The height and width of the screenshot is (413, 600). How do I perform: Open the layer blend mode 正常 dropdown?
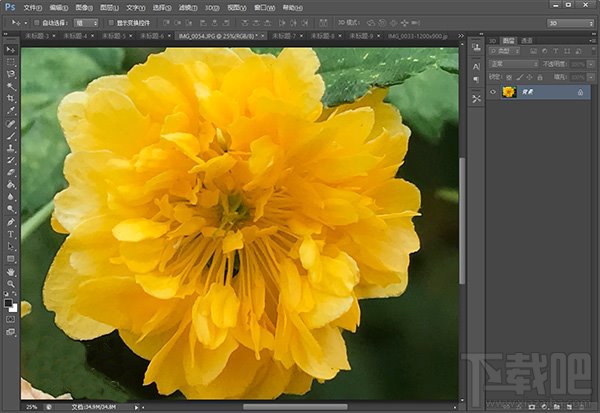511,66
